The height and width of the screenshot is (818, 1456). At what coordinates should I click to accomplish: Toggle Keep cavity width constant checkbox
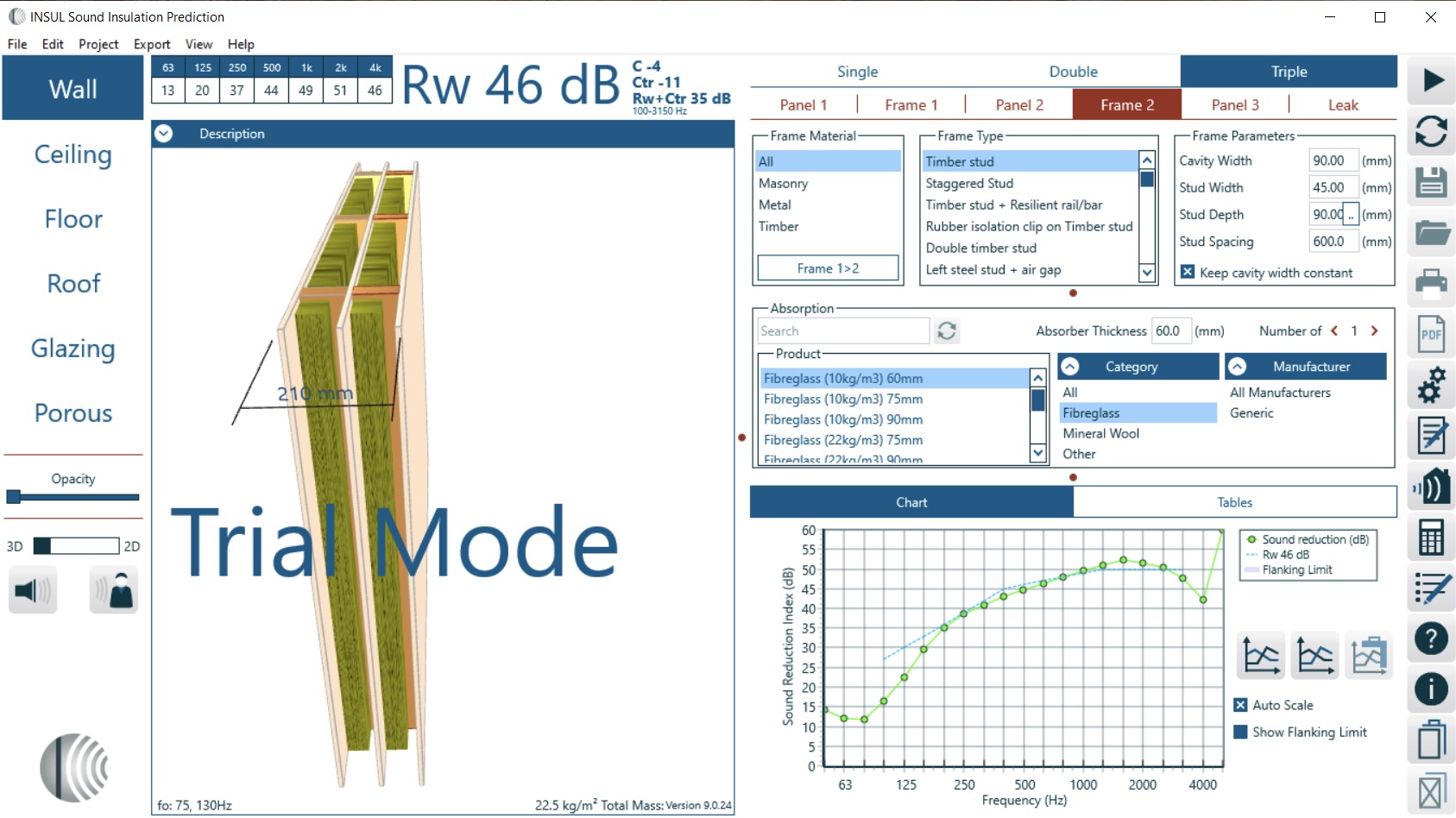point(1188,273)
